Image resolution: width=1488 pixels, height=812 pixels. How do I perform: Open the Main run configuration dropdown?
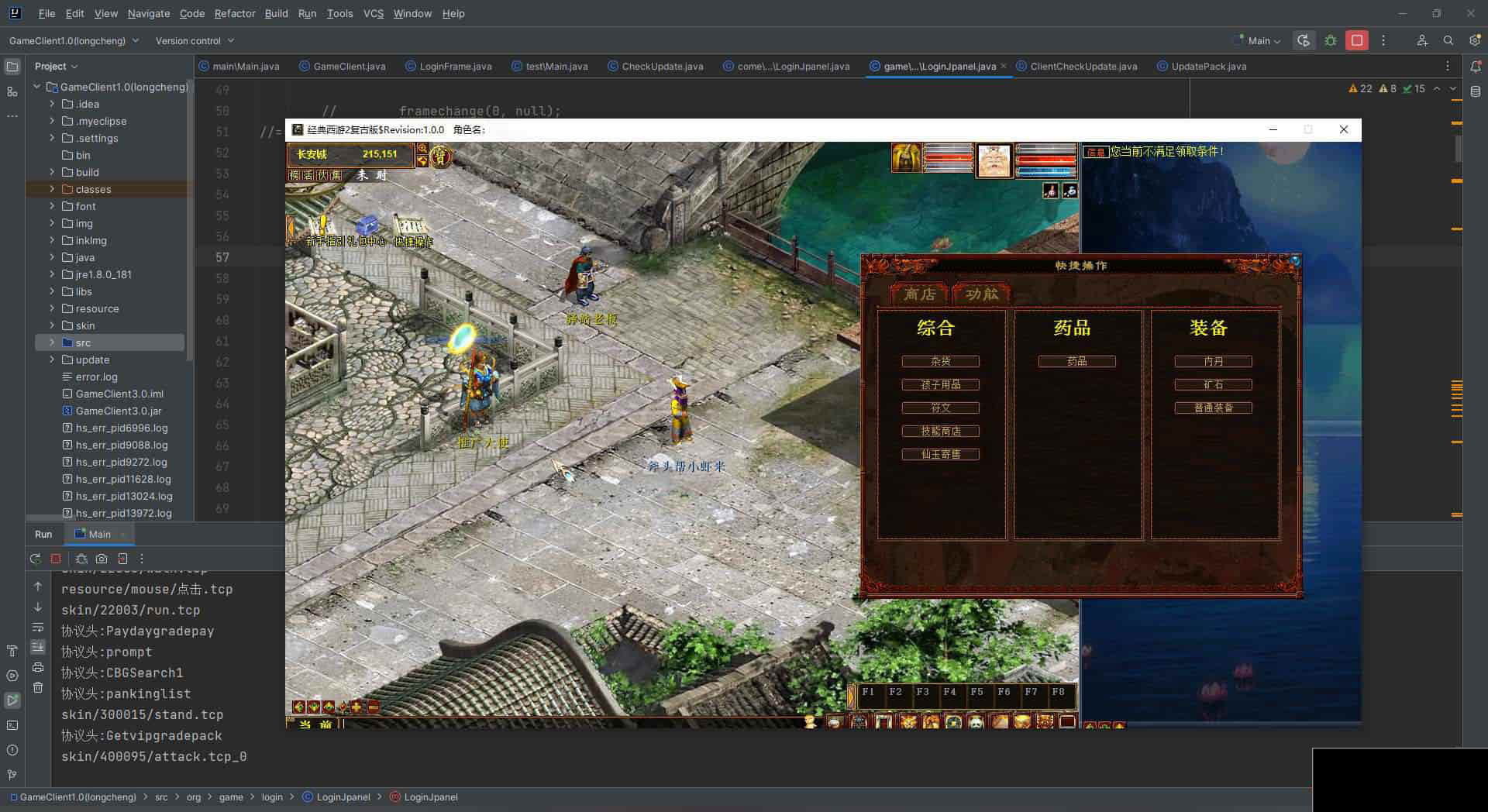click(1263, 40)
